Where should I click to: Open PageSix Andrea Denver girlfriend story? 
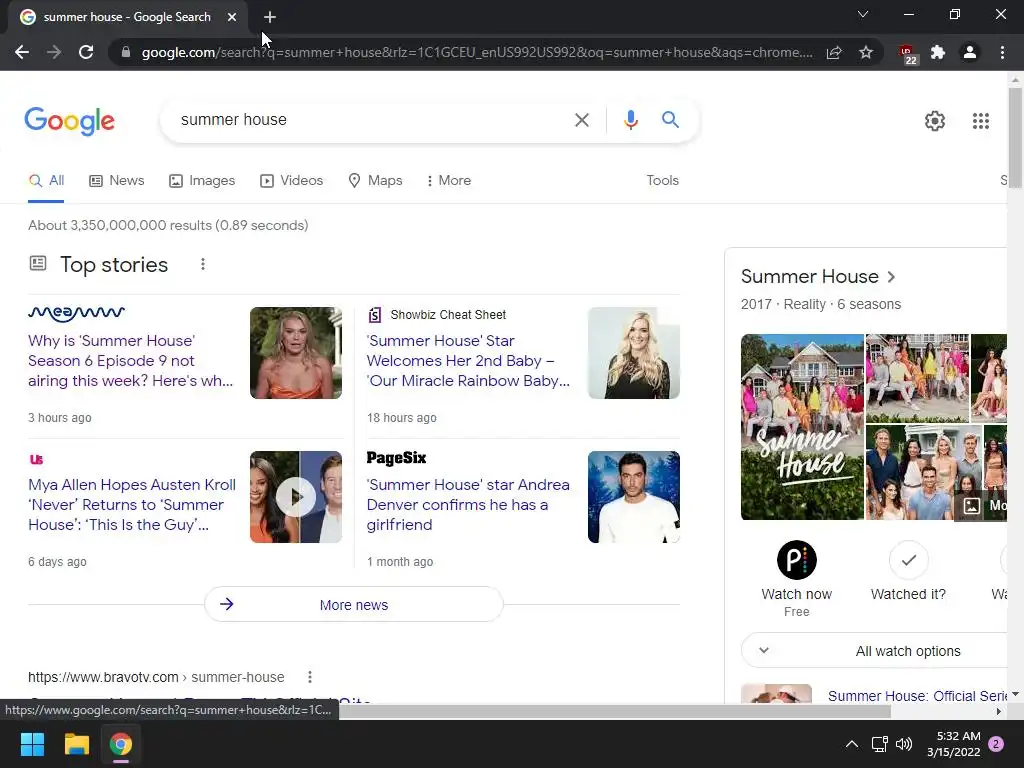(468, 505)
